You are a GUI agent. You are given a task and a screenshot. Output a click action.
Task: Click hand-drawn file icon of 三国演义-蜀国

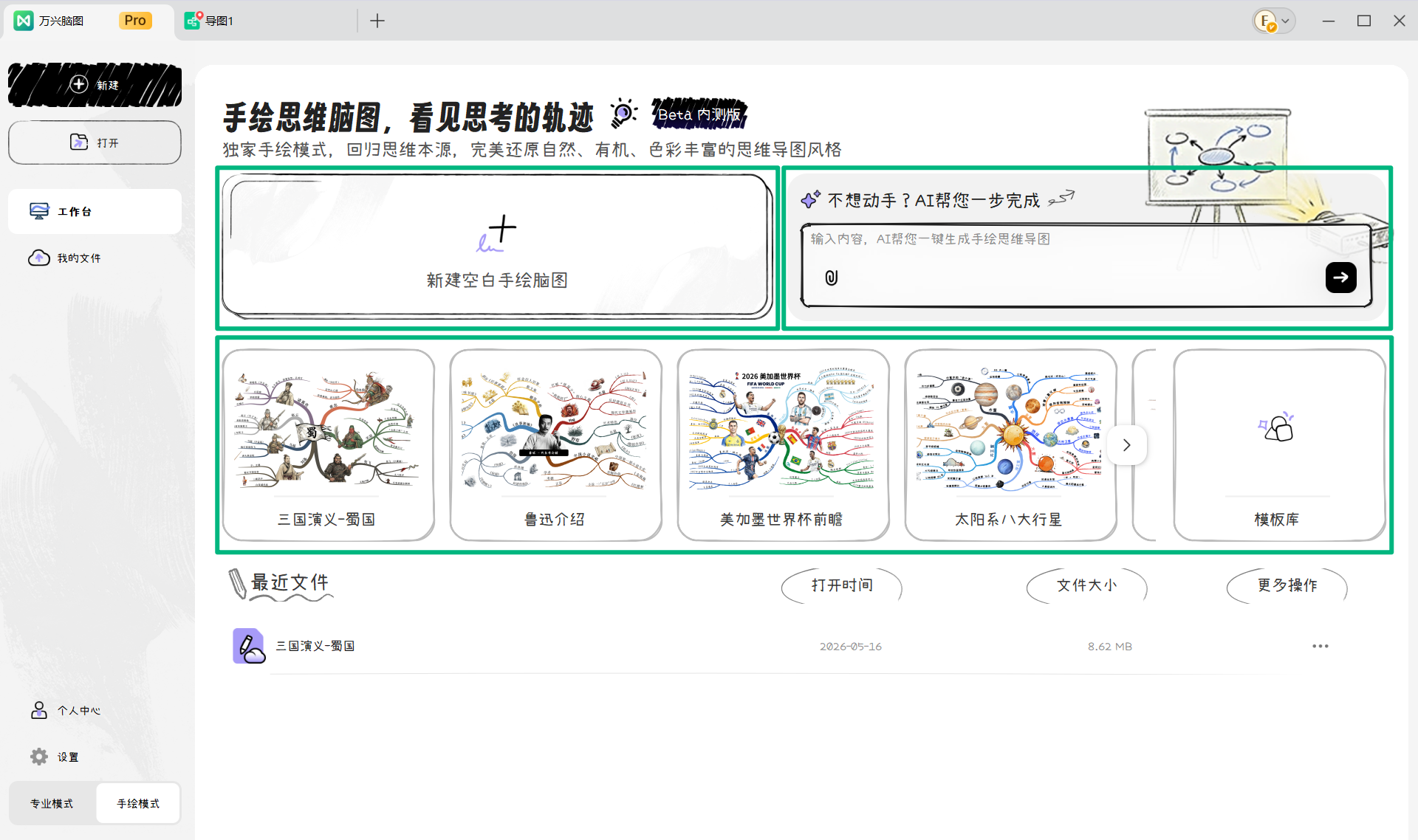point(249,646)
